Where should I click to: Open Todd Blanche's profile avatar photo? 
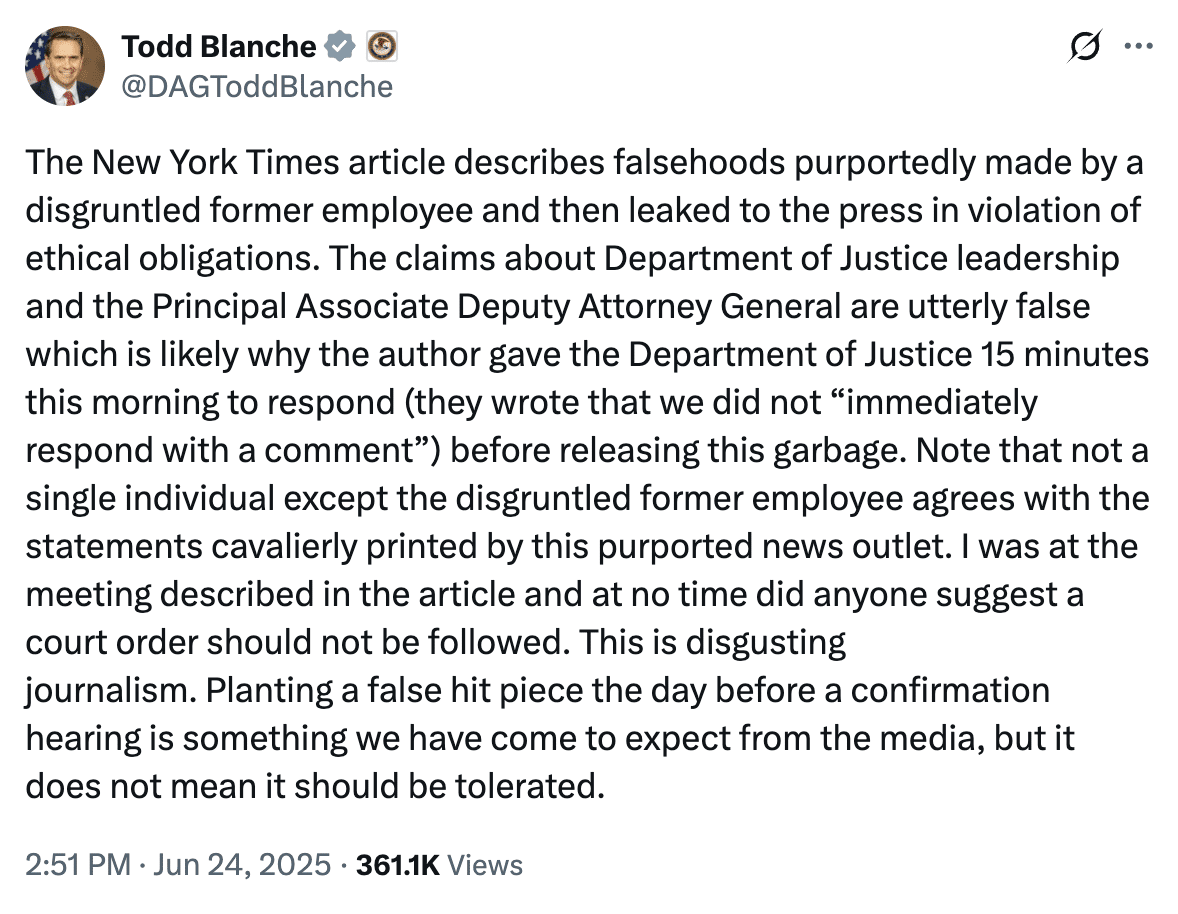65,66
